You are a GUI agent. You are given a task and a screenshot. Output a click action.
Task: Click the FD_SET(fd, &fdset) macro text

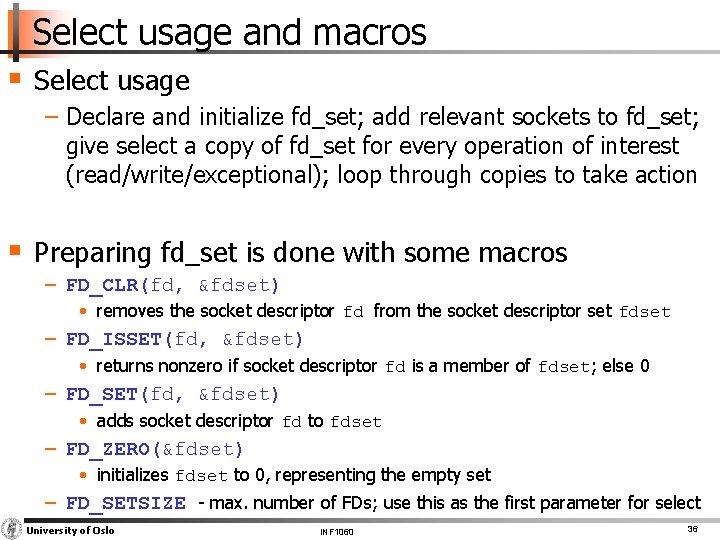click(x=173, y=394)
